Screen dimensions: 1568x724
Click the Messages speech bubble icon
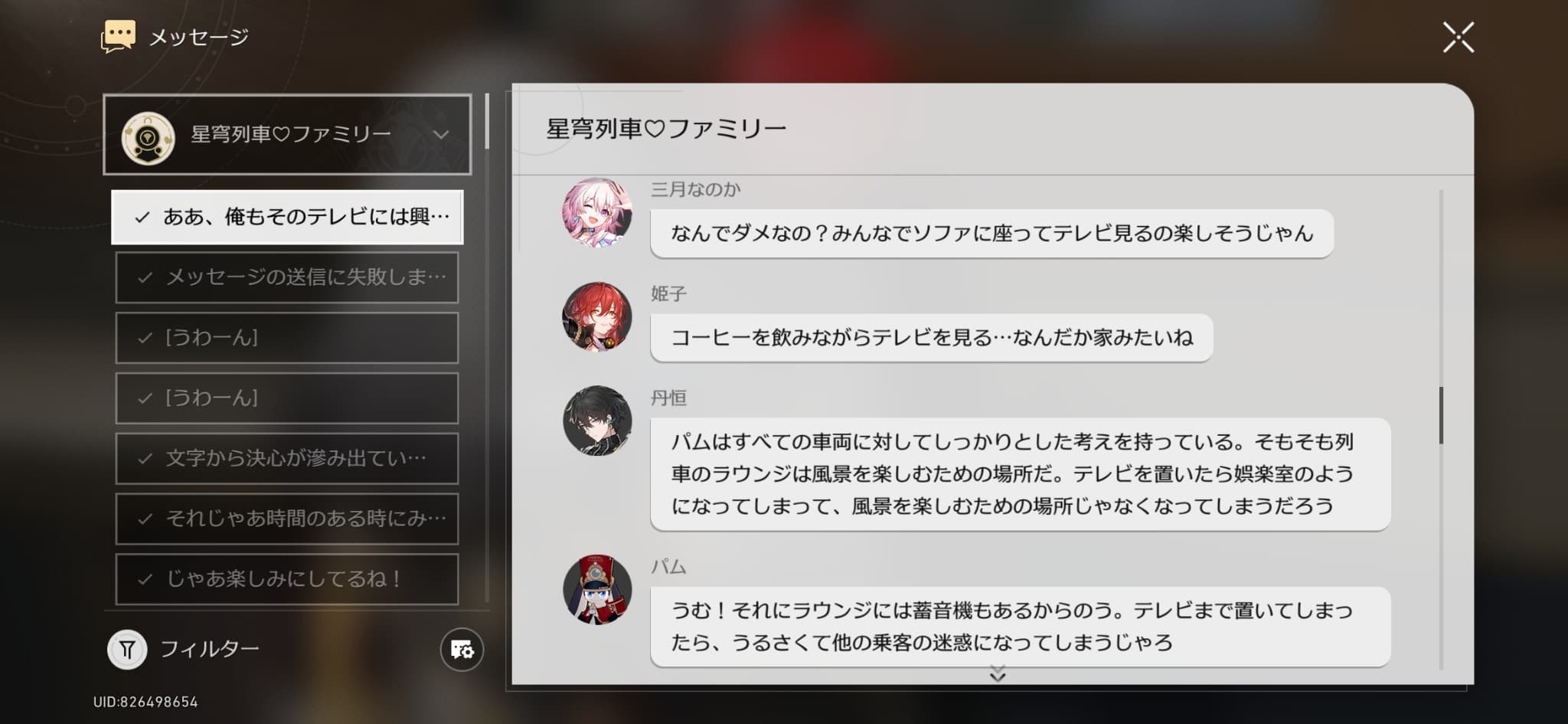pos(118,37)
